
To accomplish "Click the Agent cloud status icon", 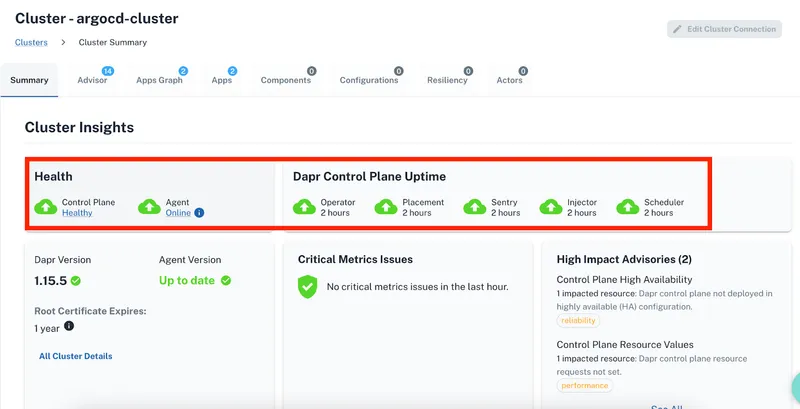I will tap(149, 207).
